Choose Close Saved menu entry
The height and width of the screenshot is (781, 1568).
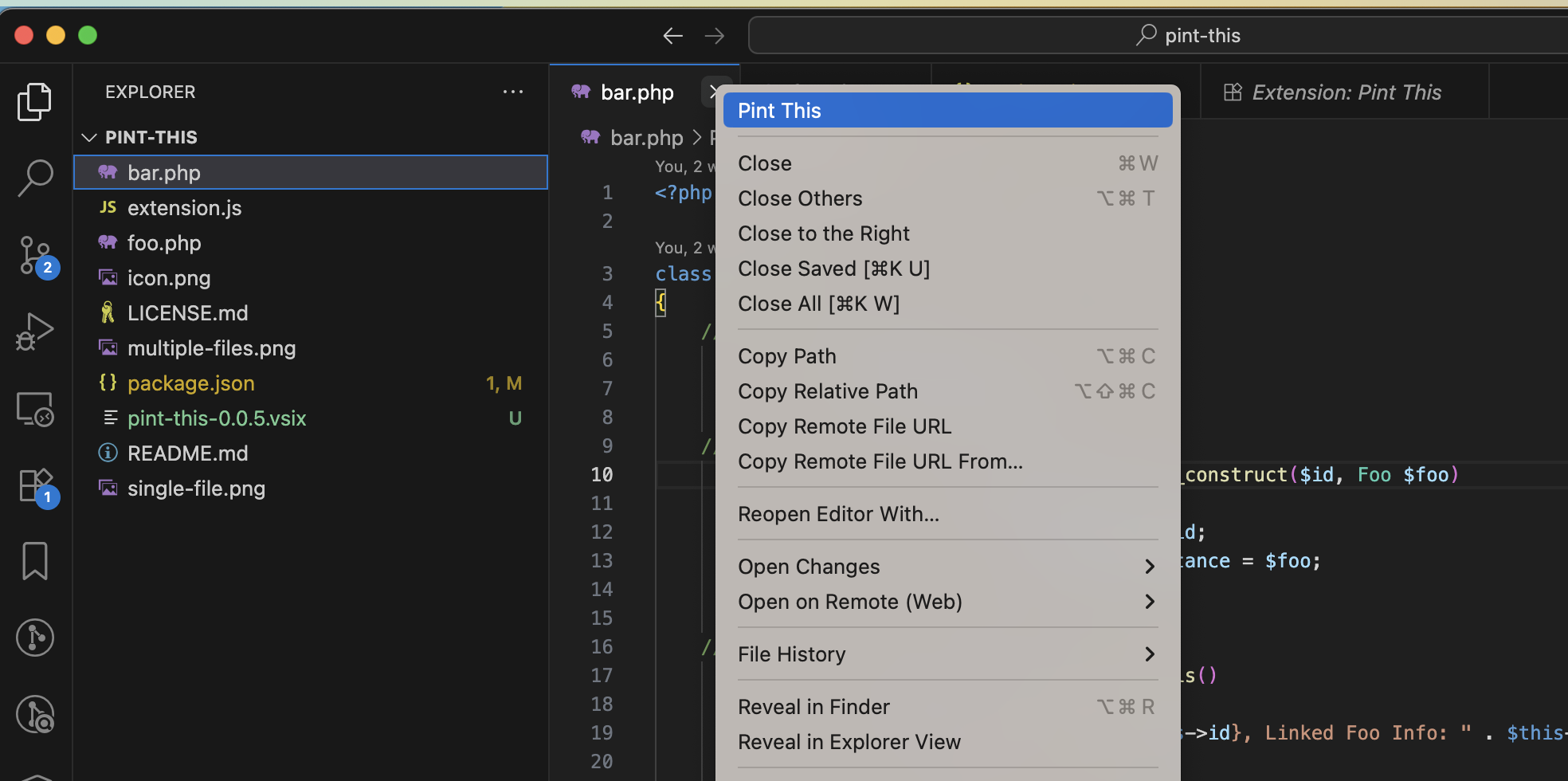[x=947, y=269]
